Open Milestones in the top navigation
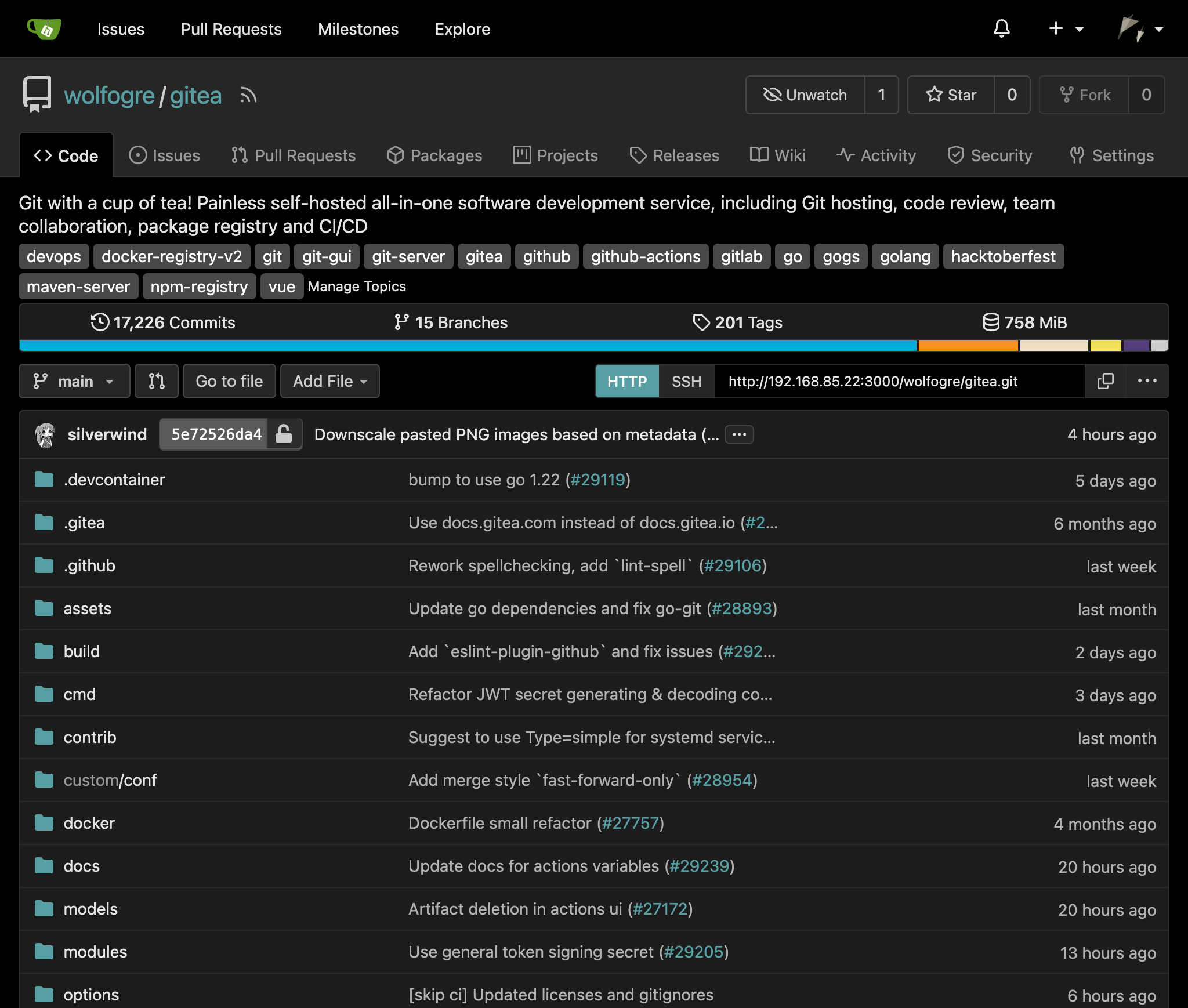 coord(358,29)
